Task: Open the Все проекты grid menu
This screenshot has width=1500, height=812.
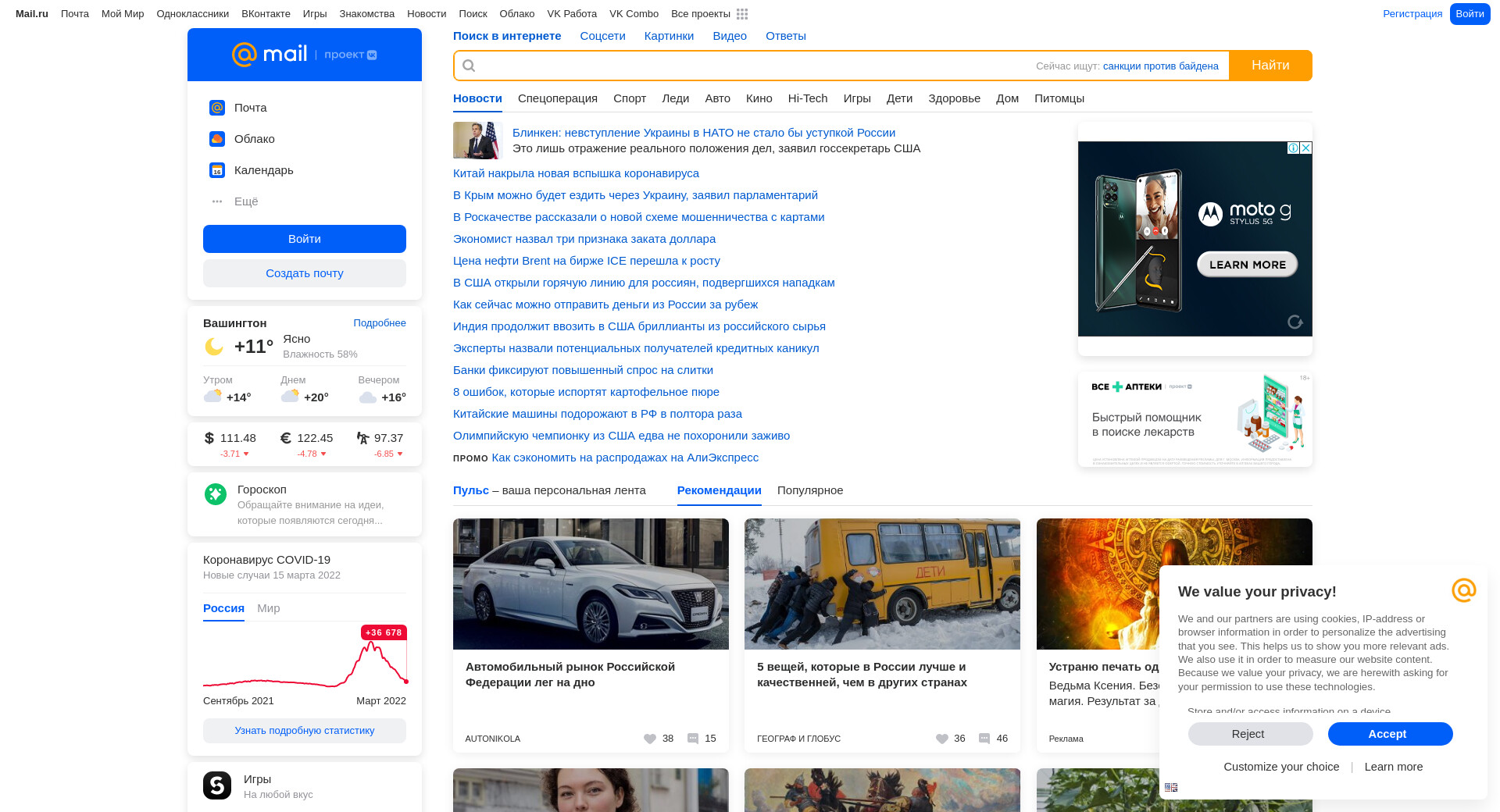Action: pyautogui.click(x=741, y=14)
